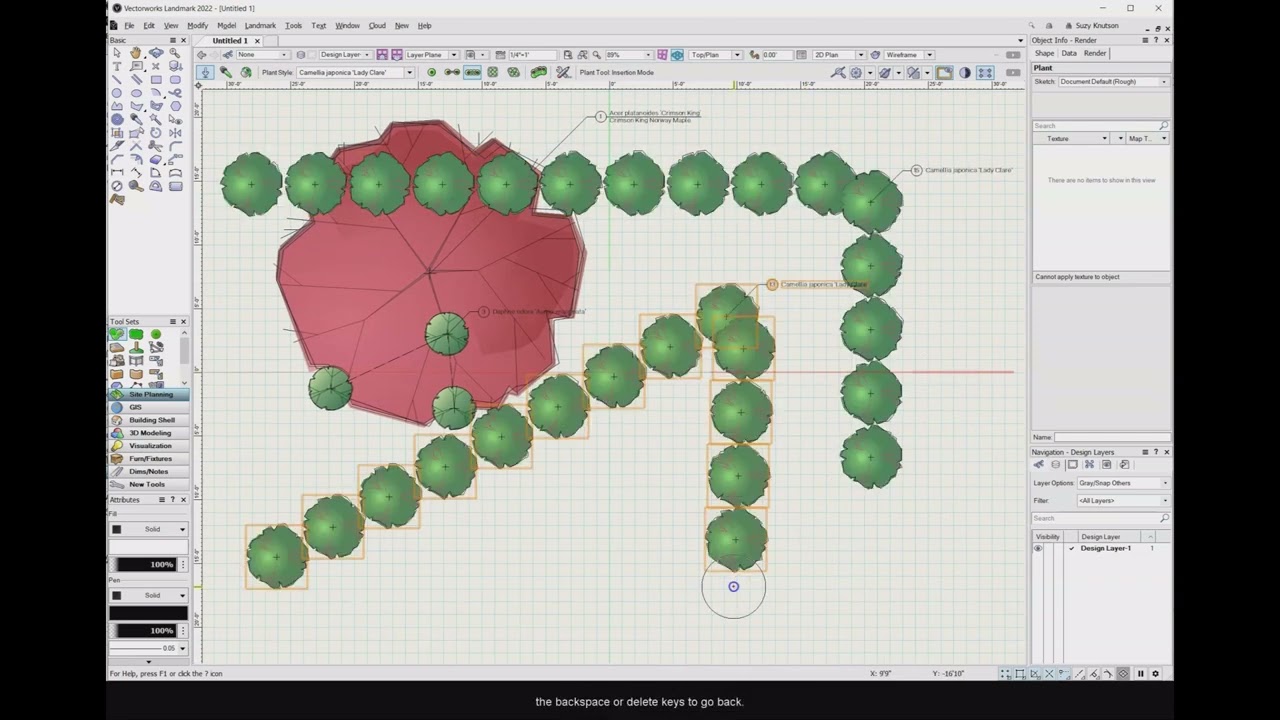Open the Landmark menu

[260, 26]
